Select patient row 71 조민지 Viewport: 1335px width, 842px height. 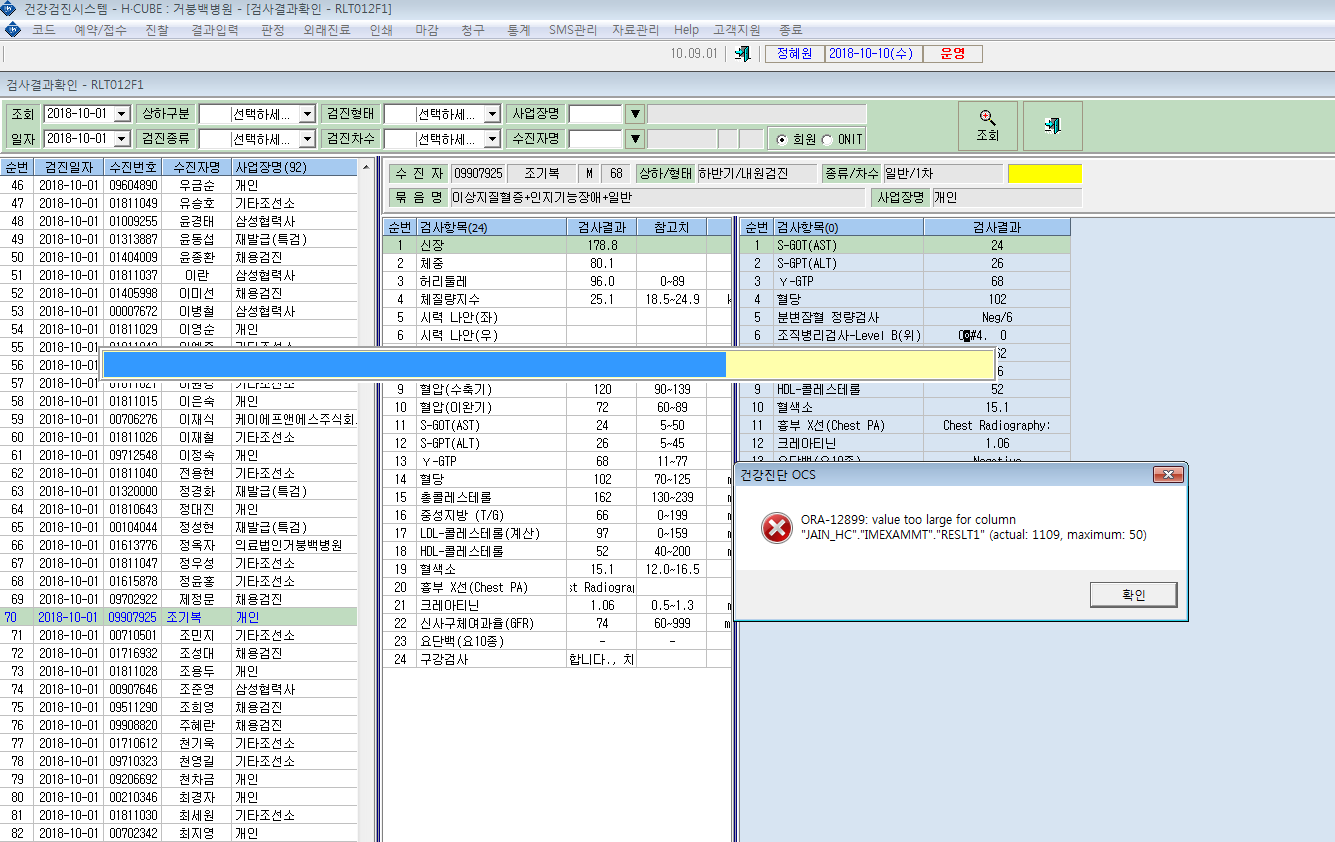pos(179,635)
